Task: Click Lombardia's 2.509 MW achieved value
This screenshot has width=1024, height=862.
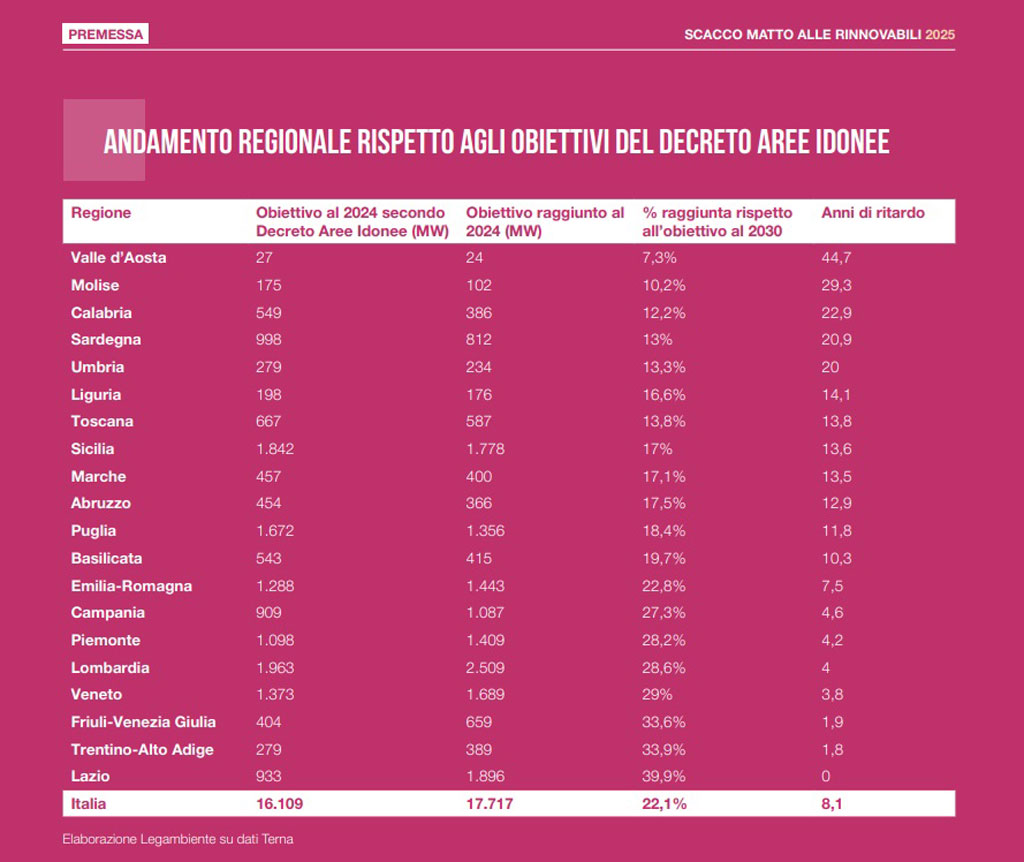Action: point(485,668)
